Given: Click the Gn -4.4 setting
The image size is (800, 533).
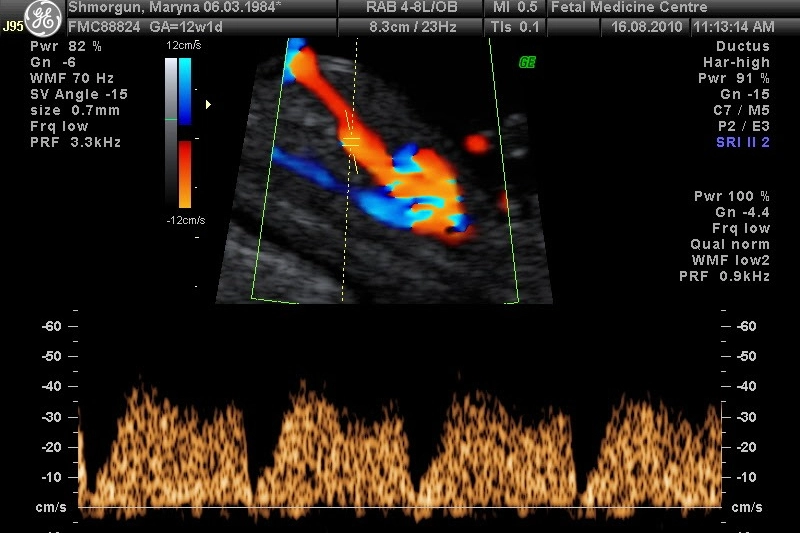Looking at the screenshot, I should (742, 212).
